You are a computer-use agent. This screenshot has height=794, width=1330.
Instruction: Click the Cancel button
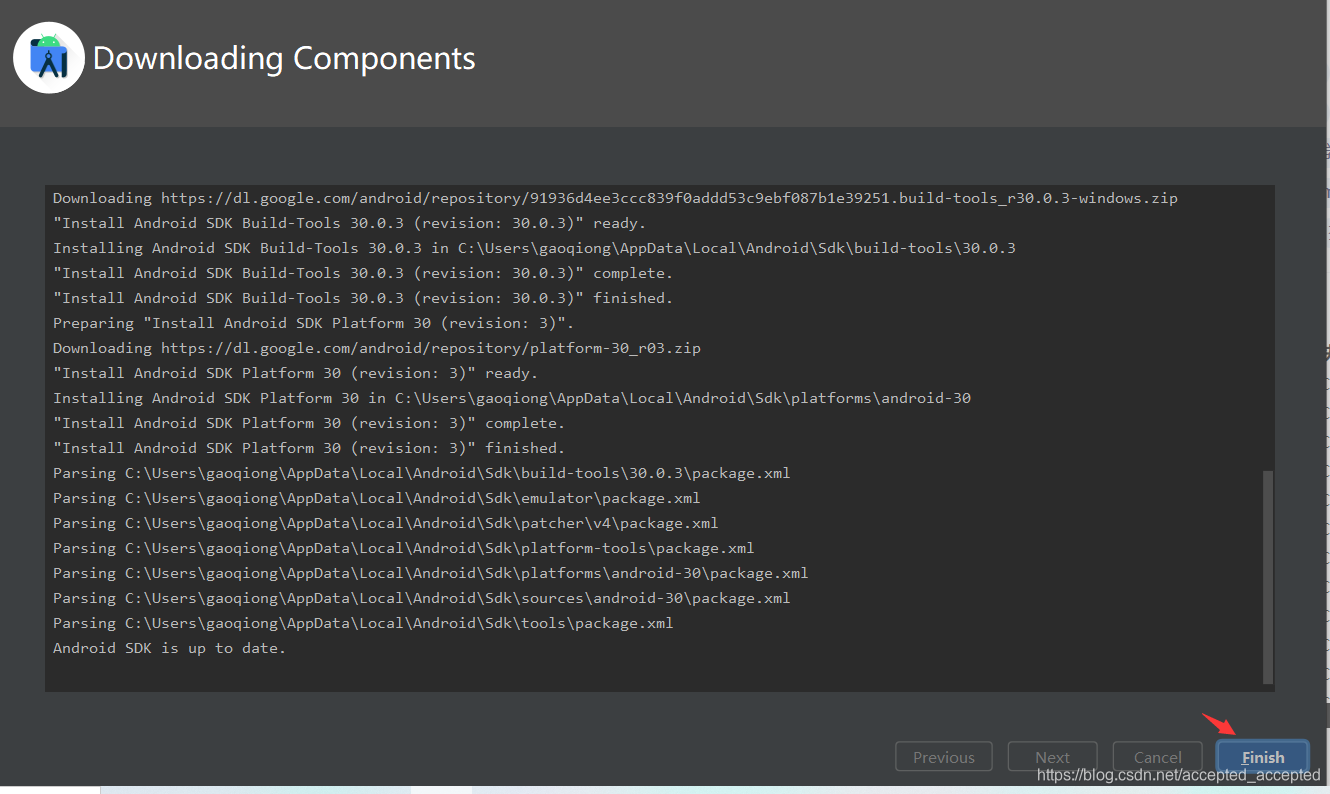(x=1158, y=757)
